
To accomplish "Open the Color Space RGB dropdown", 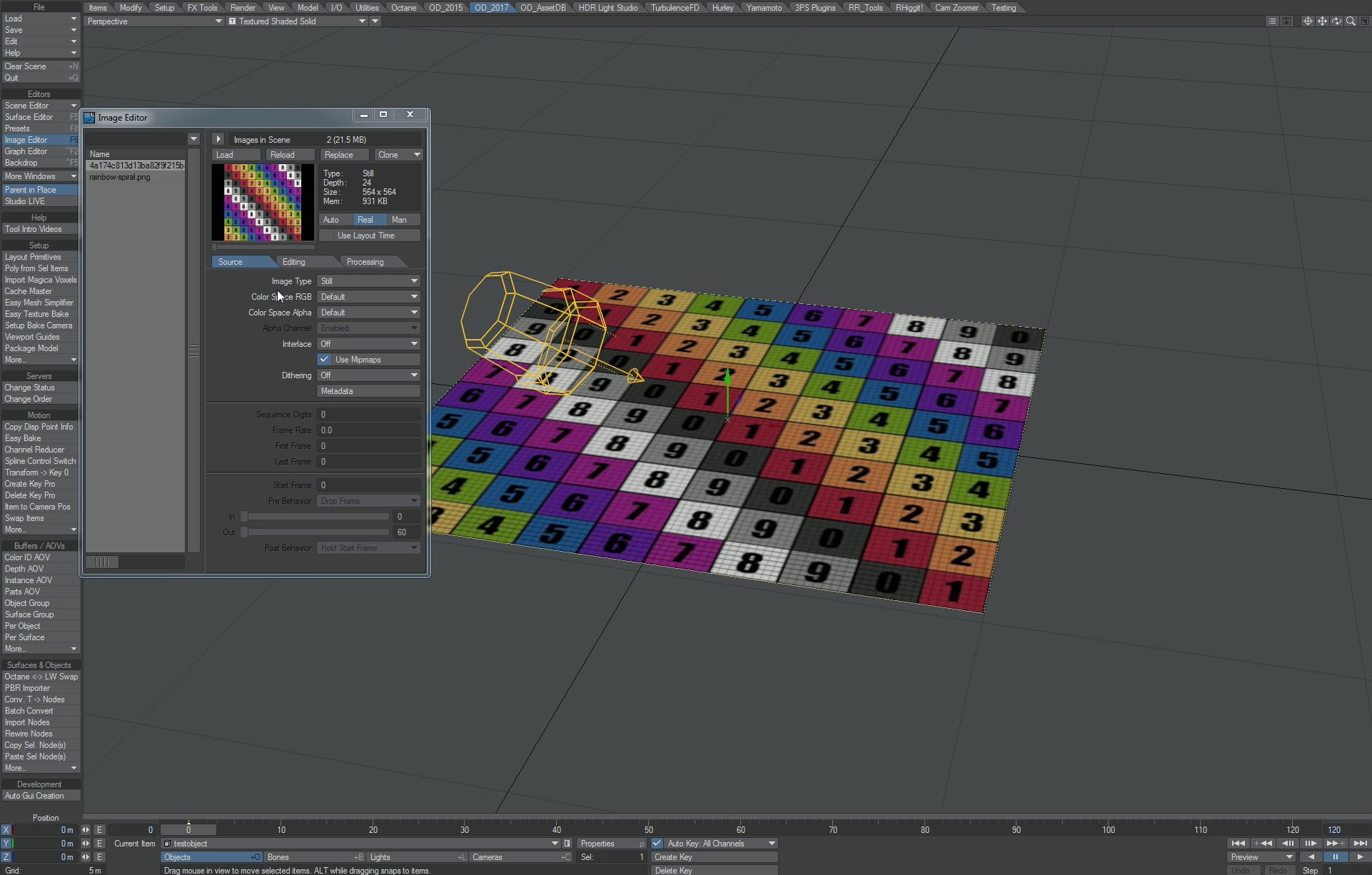I will [368, 297].
